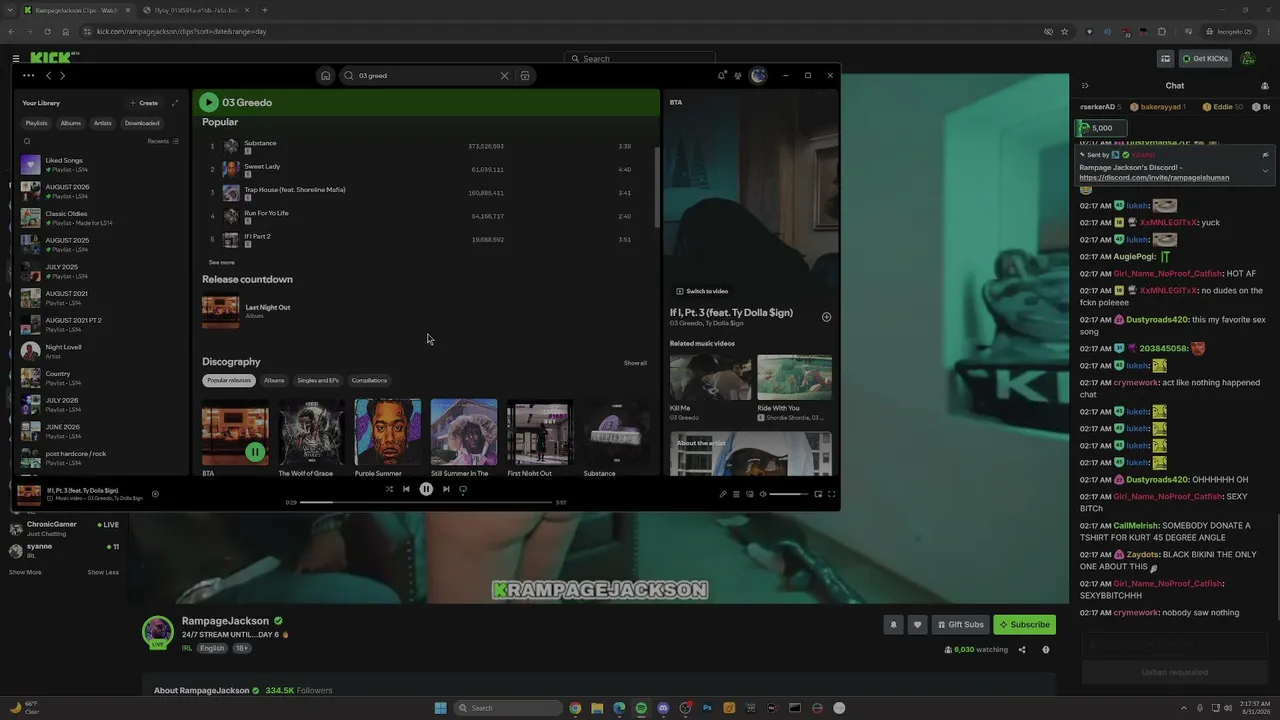The height and width of the screenshot is (720, 1280).
Task: Switch to video in Now Playing panel
Action: point(702,291)
